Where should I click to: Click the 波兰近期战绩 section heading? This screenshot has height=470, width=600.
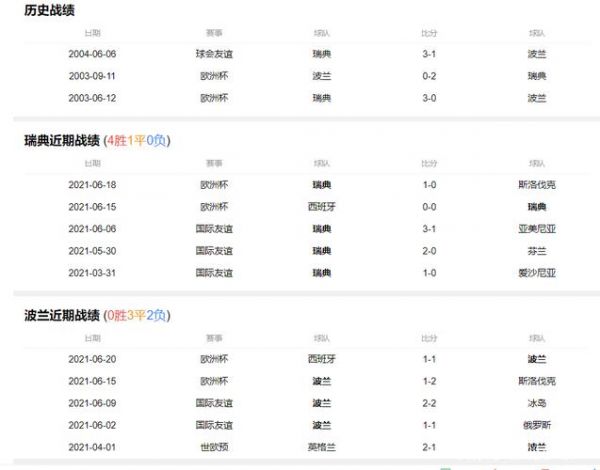[x=62, y=315]
